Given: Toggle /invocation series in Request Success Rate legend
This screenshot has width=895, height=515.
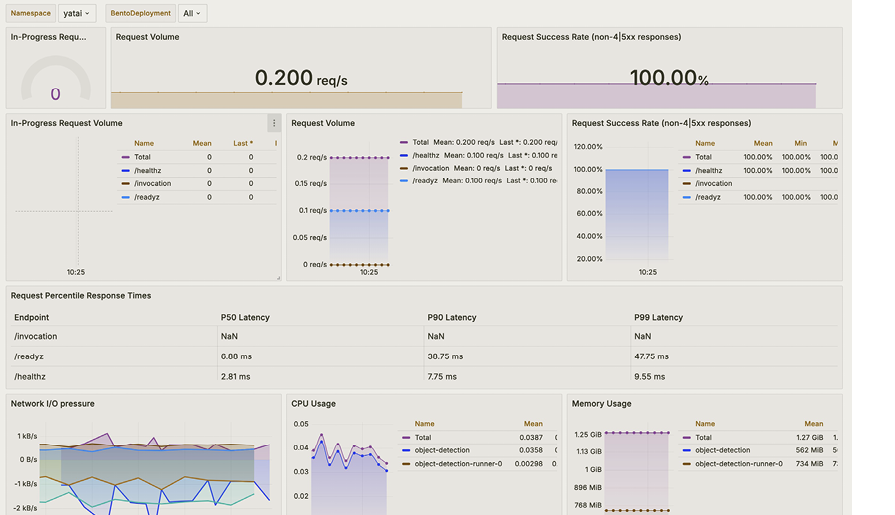Looking at the screenshot, I should click(713, 183).
